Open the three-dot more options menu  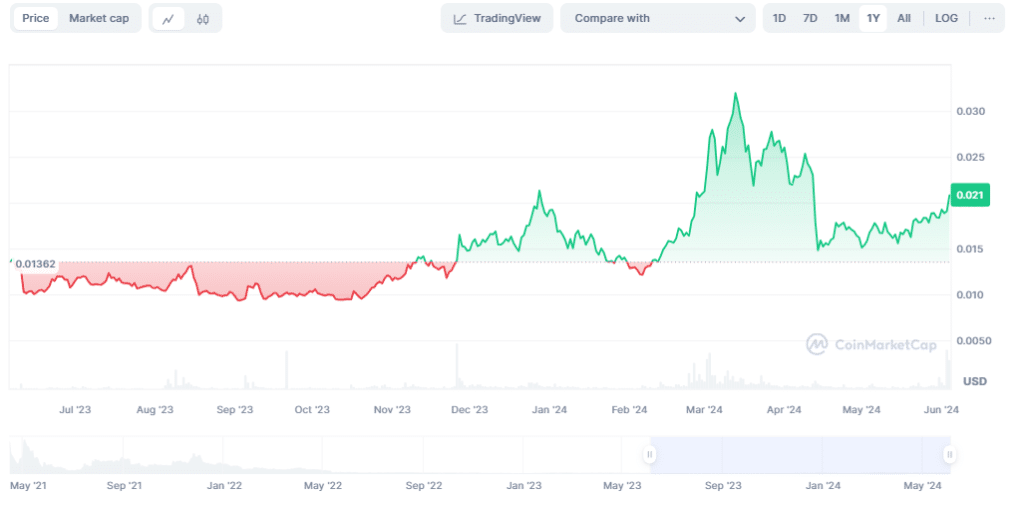pos(989,18)
